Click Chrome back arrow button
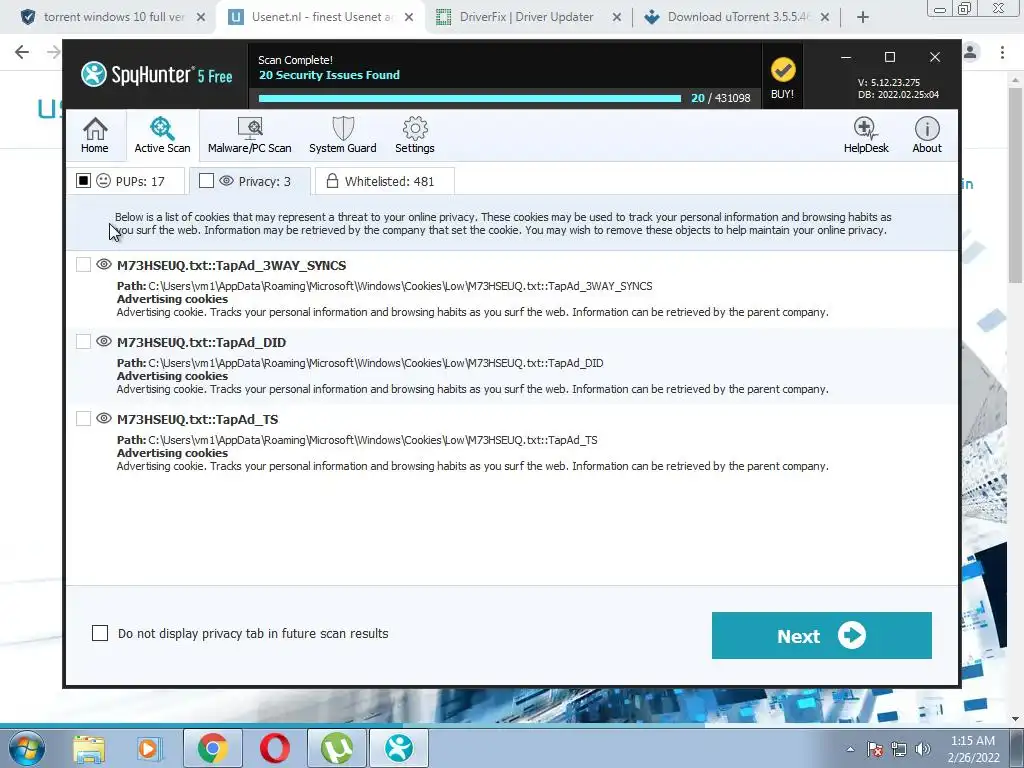Image resolution: width=1024 pixels, height=768 pixels. (22, 52)
